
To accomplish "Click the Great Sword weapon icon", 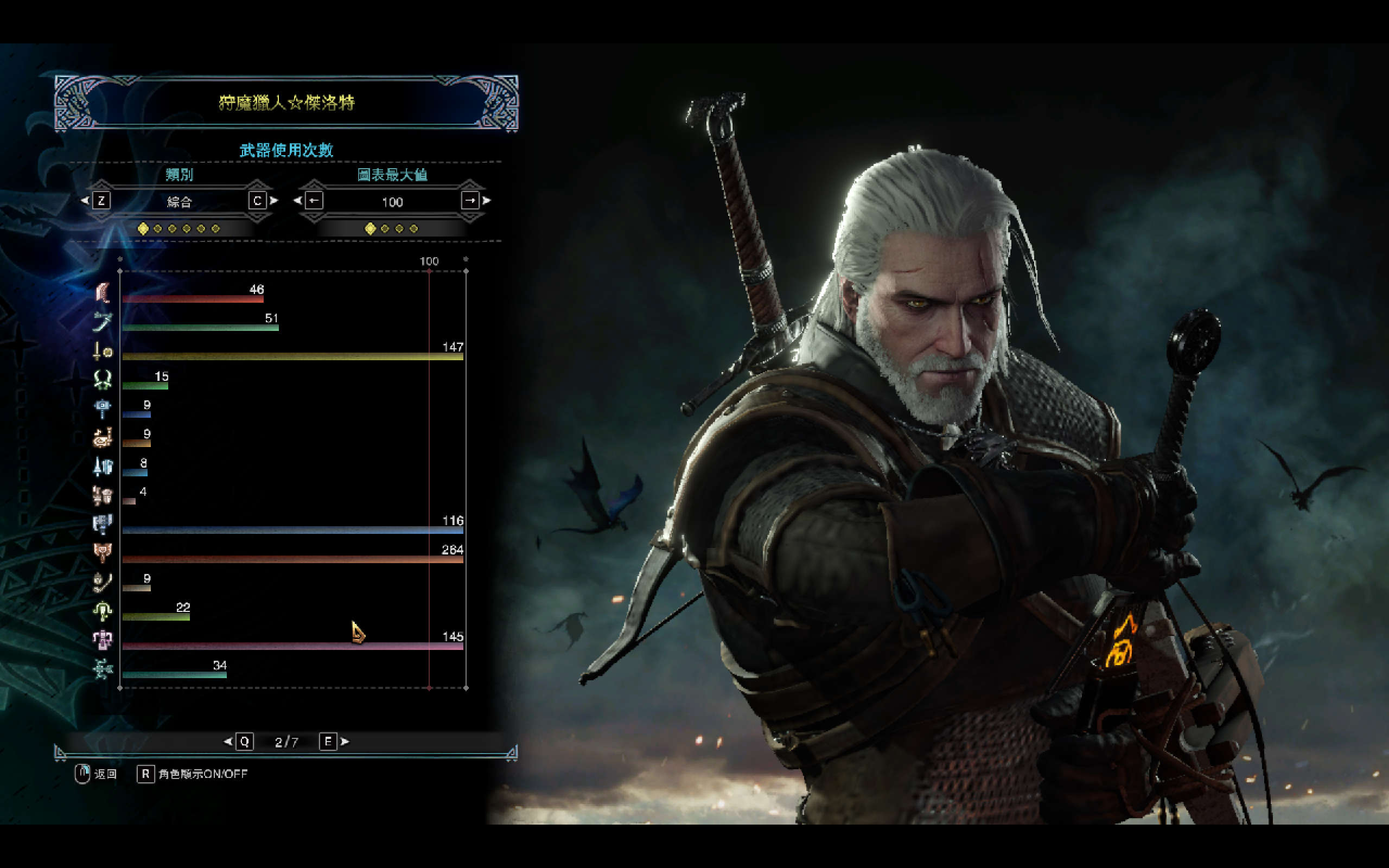I will [x=102, y=293].
